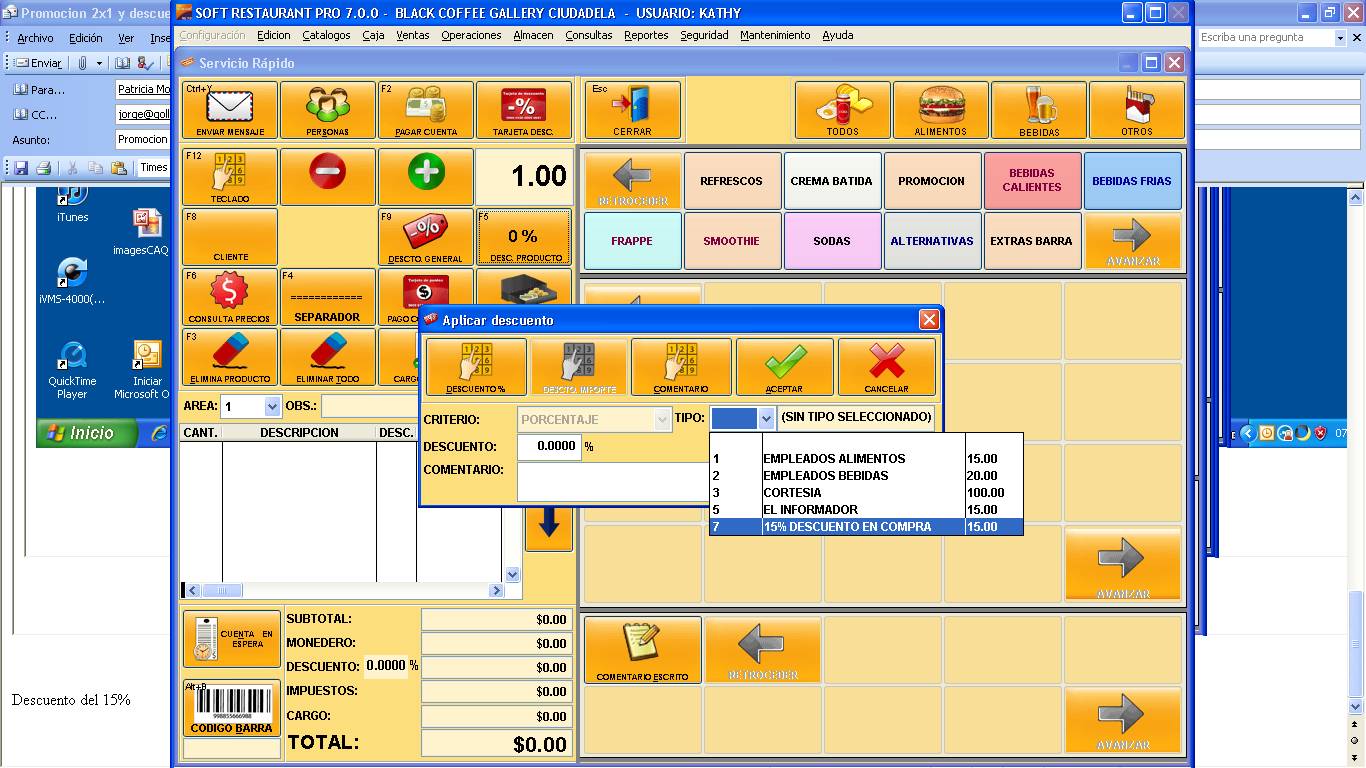Open the Reportes menu

coord(646,35)
